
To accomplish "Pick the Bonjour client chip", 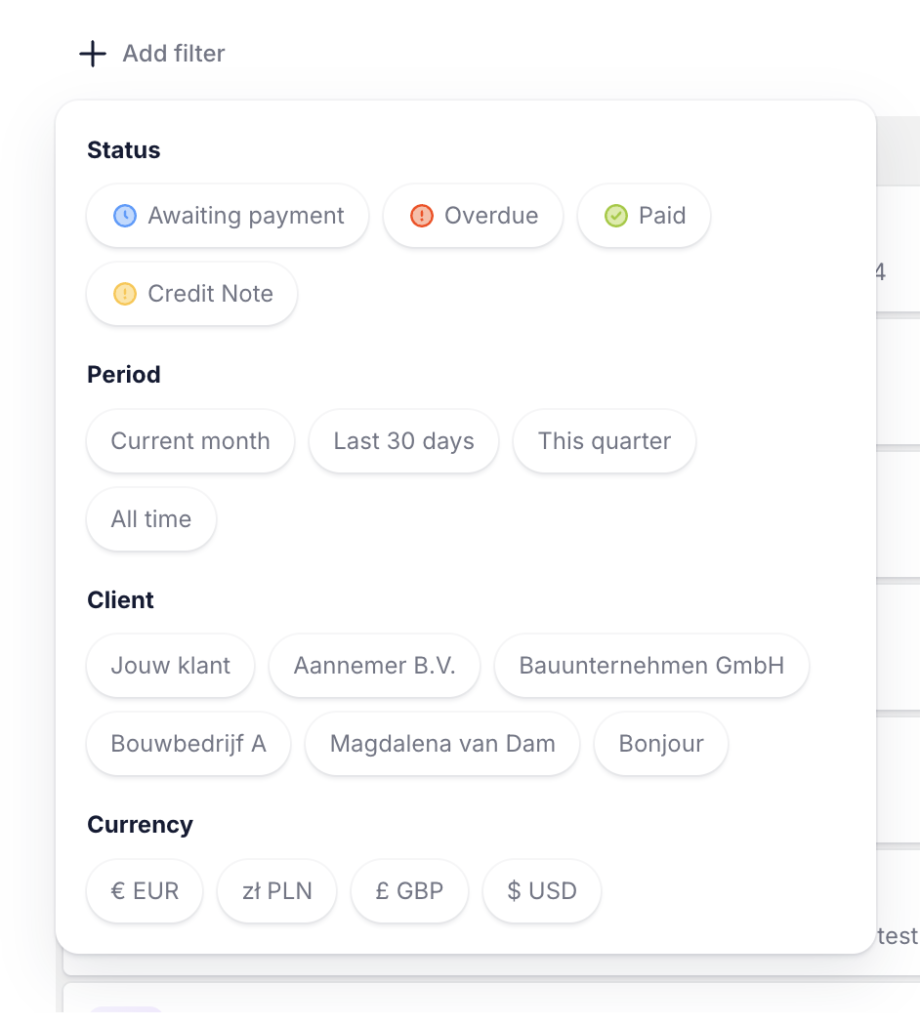I will click(661, 744).
